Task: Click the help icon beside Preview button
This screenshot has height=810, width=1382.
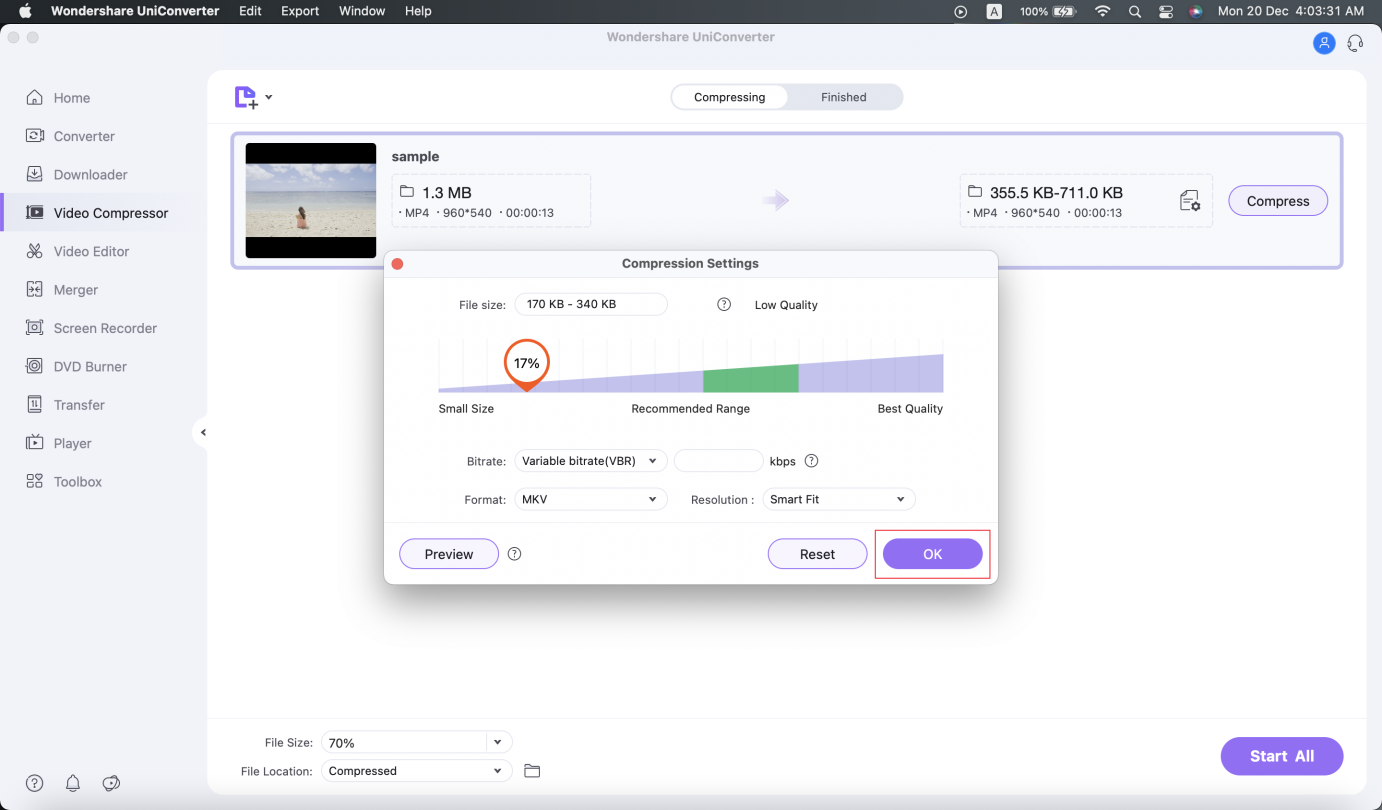Action: coord(515,554)
